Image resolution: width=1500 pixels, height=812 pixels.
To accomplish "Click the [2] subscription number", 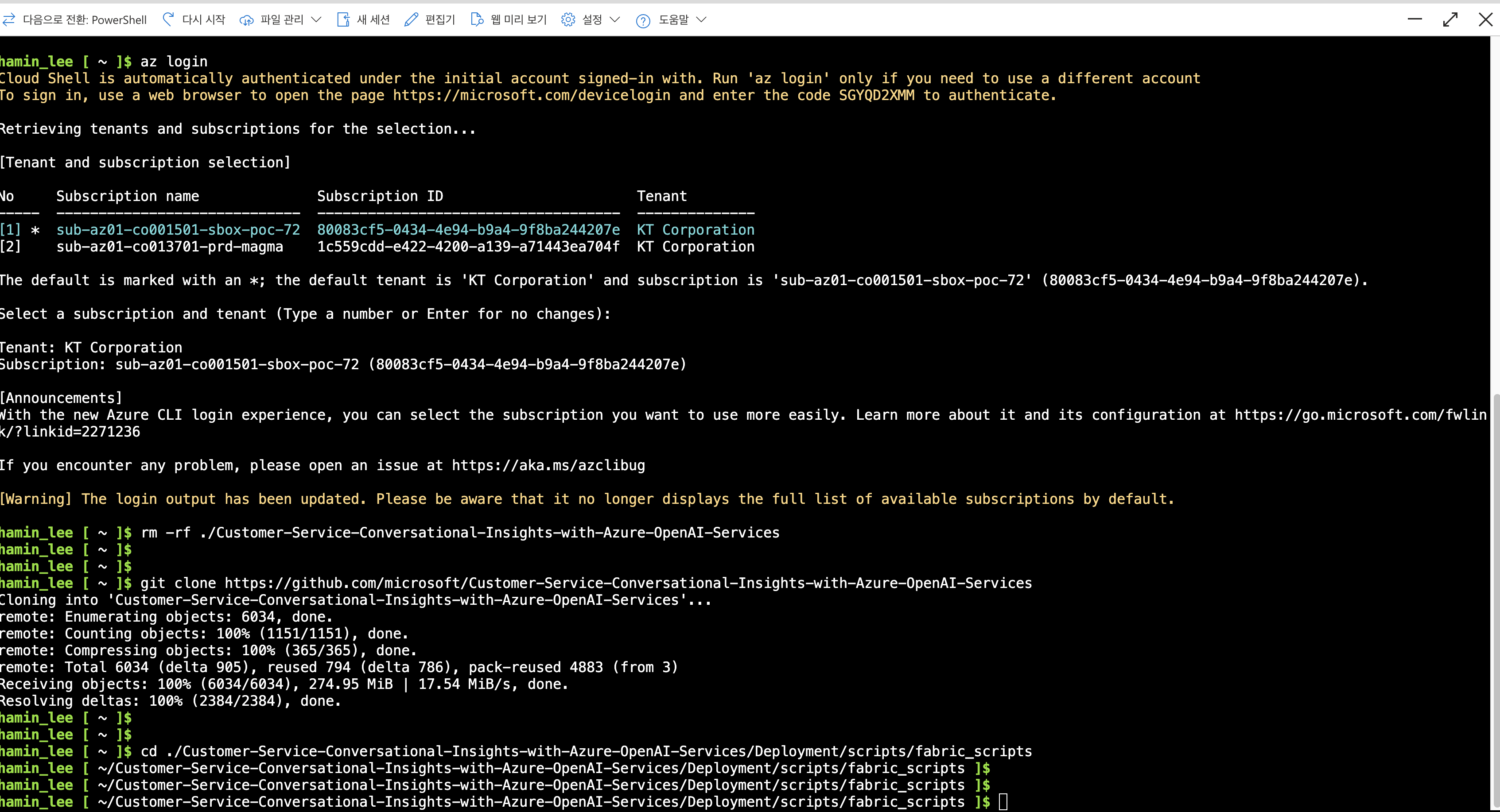I will [x=11, y=246].
